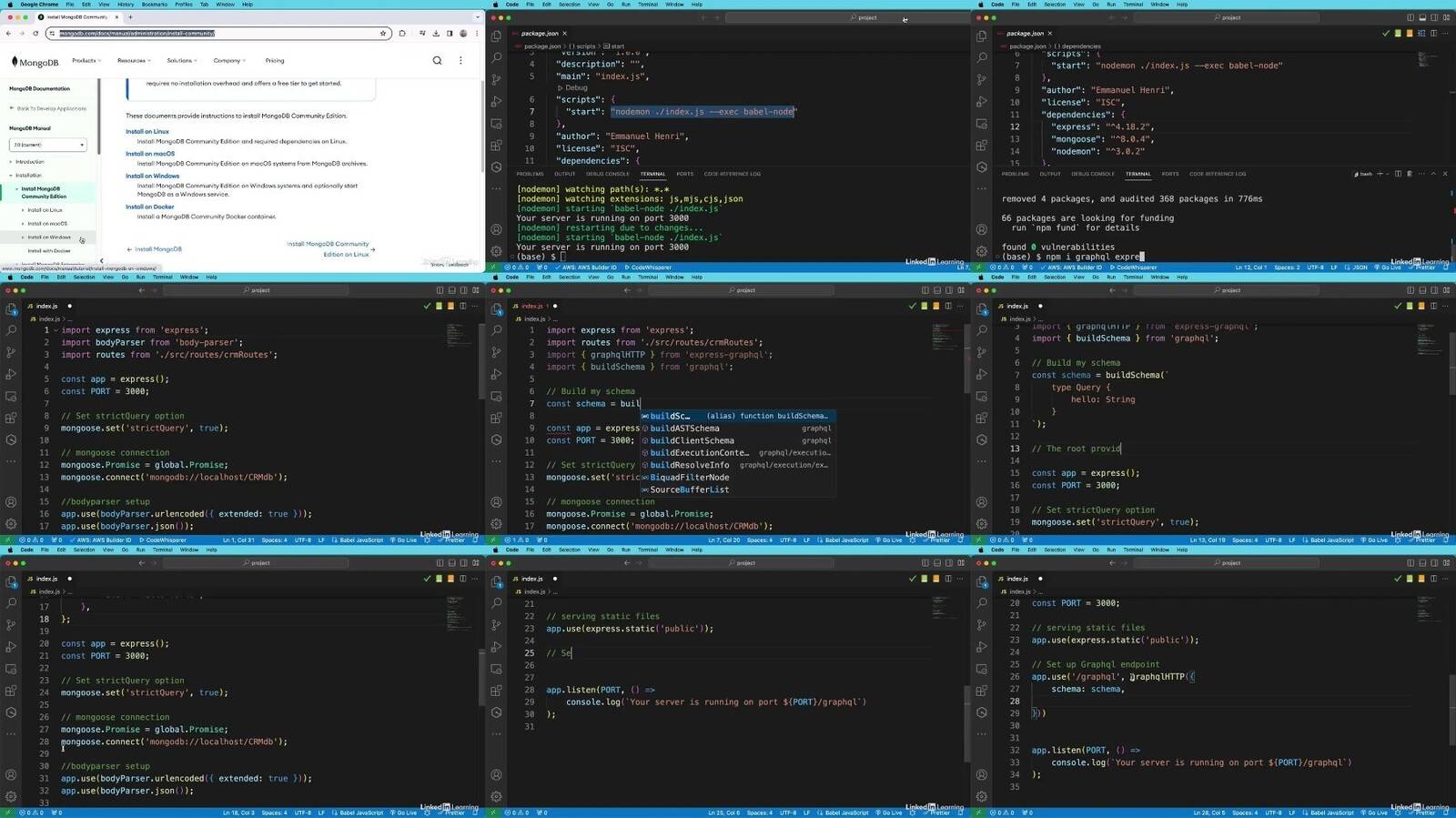Screen dimensions: 1456x818
Task: Open the Explorer icon in the nodemon terminal window
Action: pyautogui.click(x=496, y=35)
